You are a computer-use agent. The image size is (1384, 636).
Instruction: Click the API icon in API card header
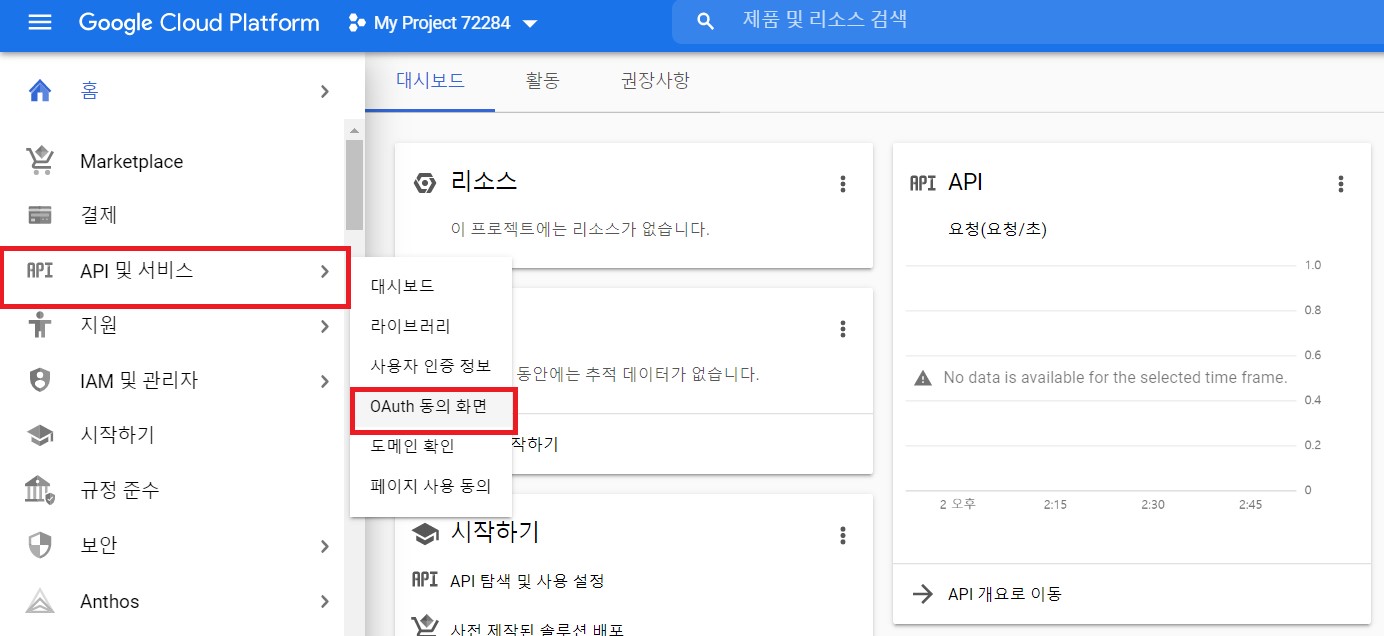tap(923, 183)
